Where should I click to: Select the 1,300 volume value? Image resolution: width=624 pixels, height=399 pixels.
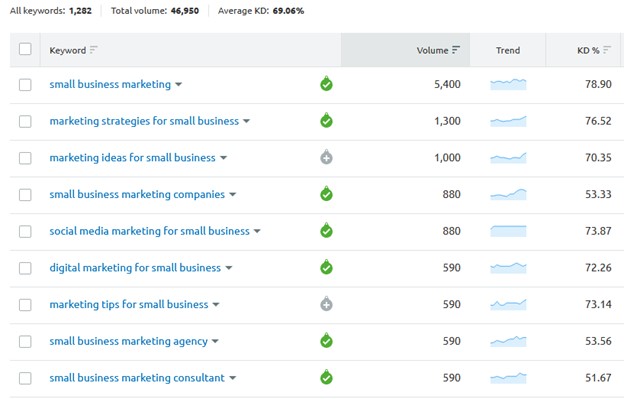tap(447, 121)
